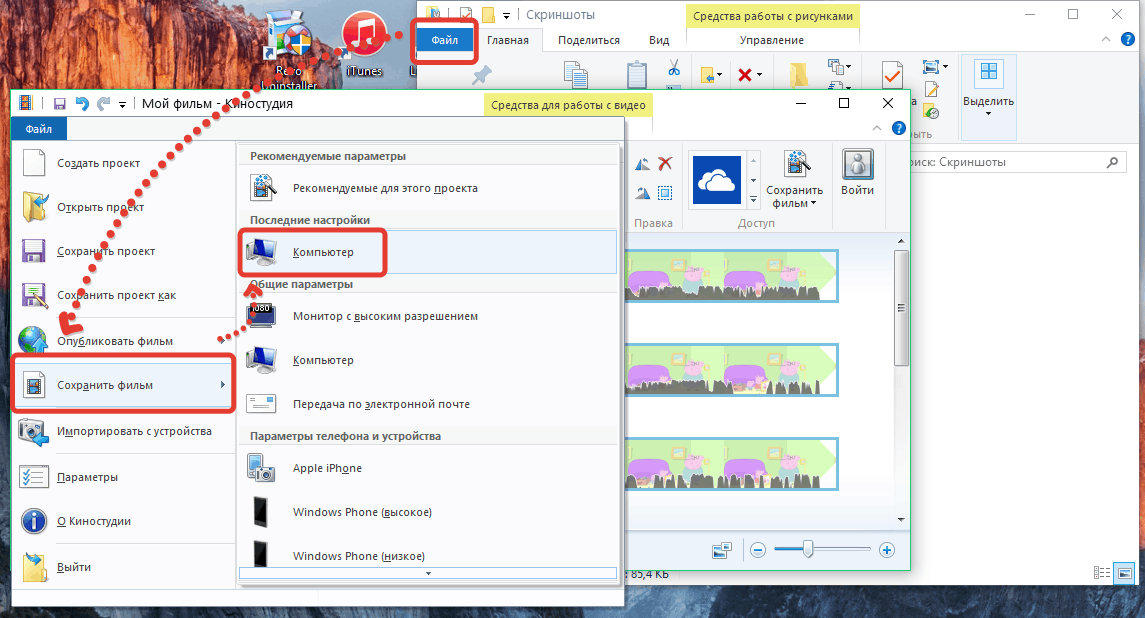Image resolution: width=1145 pixels, height=618 pixels.
Task: Choose Передача по электронной почте preset
Action: pos(428,404)
